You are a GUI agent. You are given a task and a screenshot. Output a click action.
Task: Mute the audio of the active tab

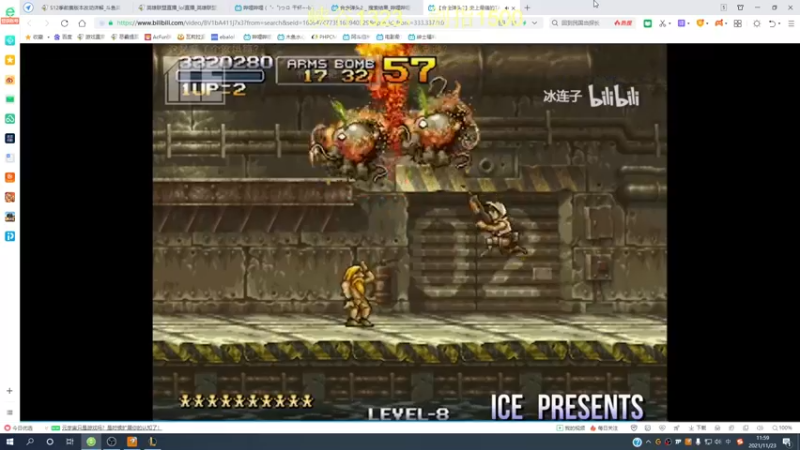click(x=507, y=8)
